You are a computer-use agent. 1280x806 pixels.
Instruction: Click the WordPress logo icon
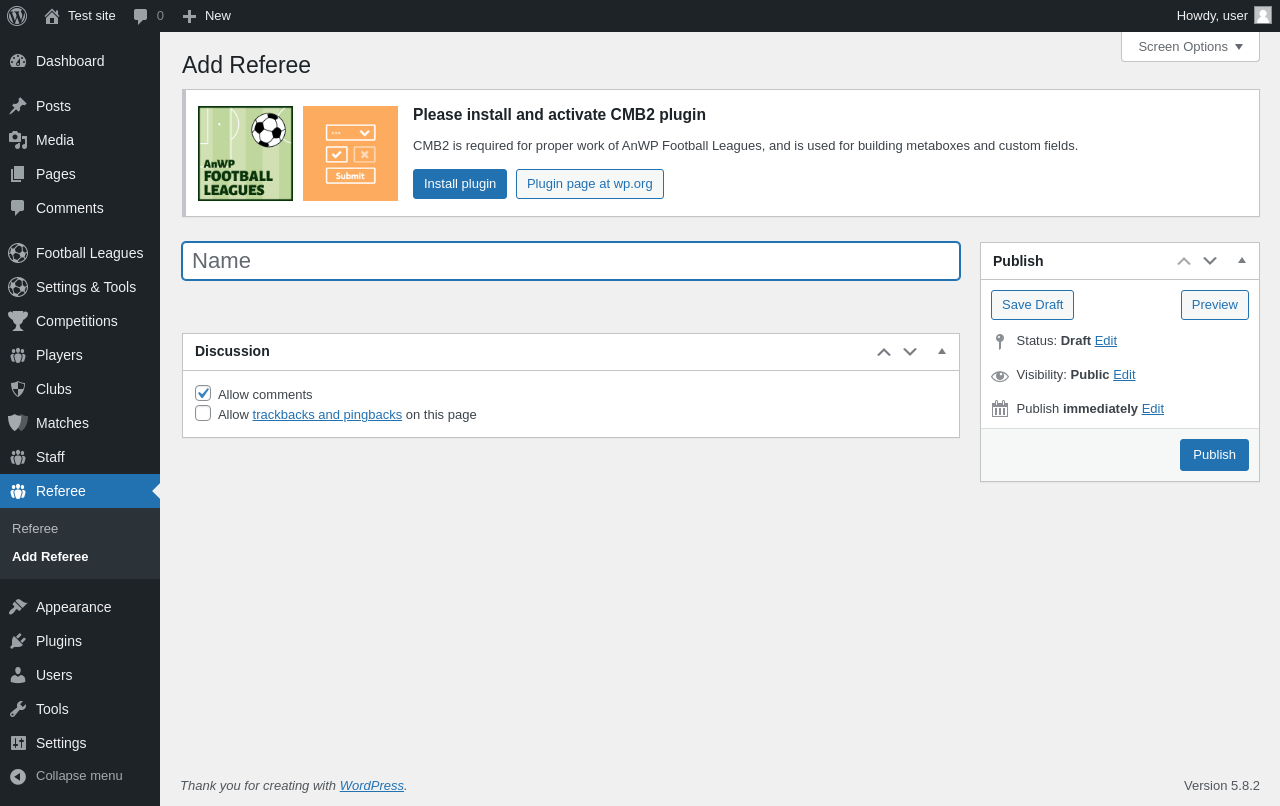(17, 16)
